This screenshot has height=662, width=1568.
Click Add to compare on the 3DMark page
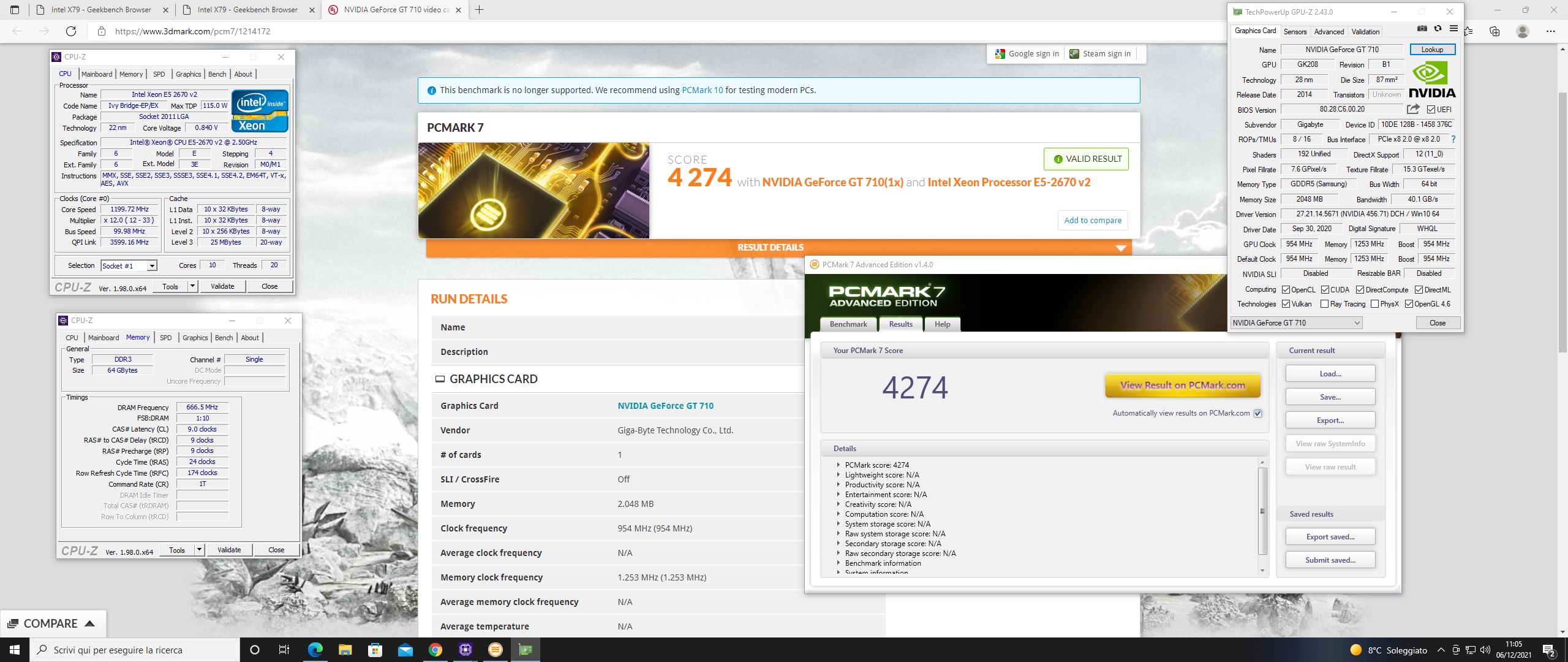tap(1093, 221)
